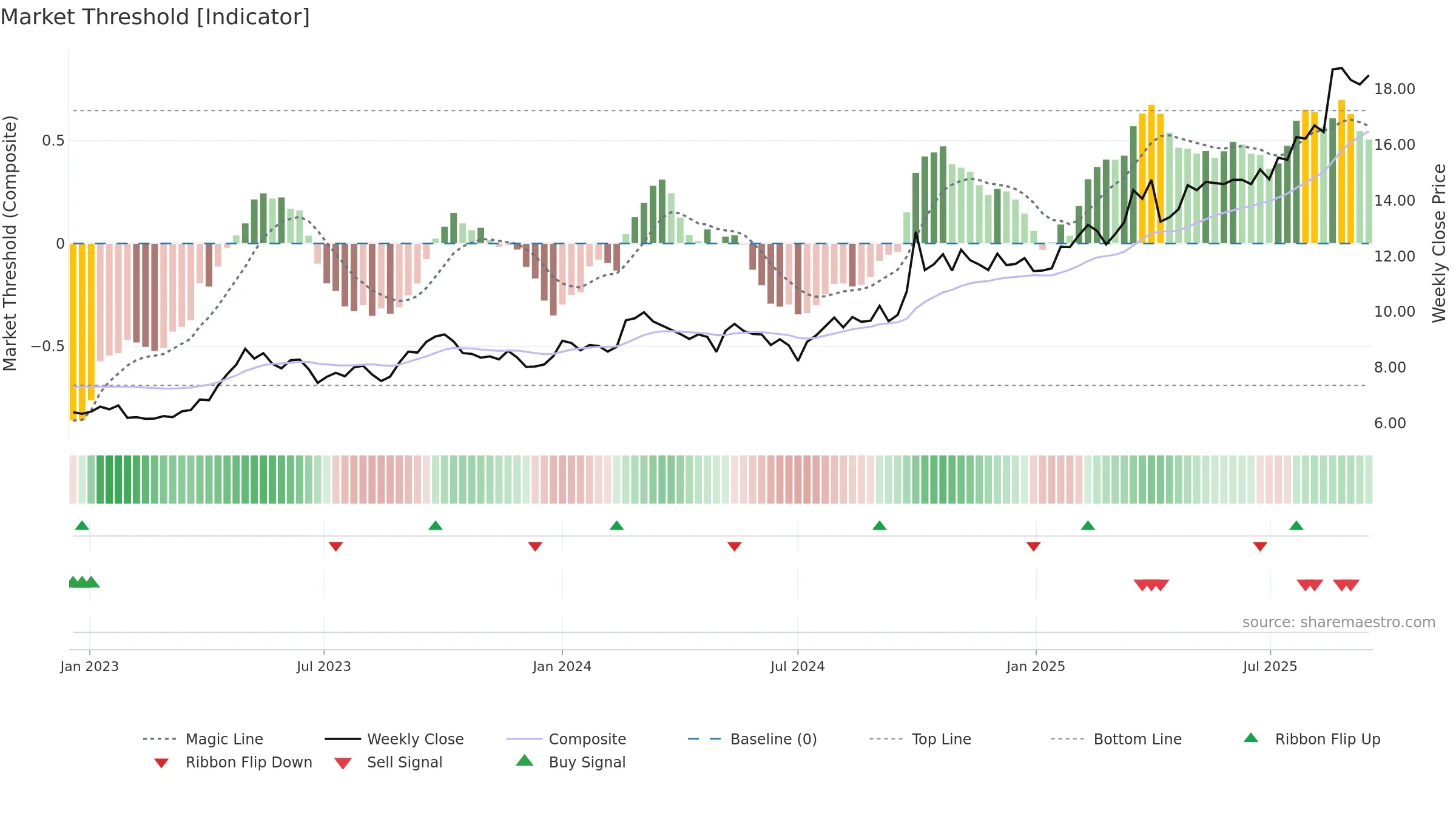Click the Ribbon Flip Down triangle just after July 2023

tap(336, 547)
